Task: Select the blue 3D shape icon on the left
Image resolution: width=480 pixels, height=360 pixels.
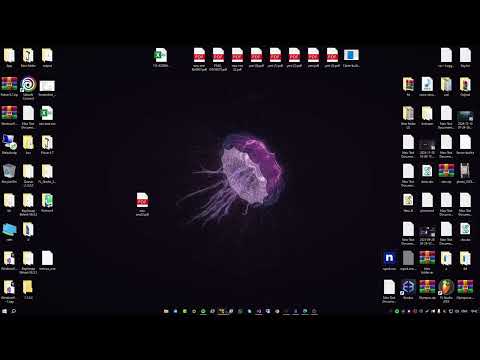Action: [9, 230]
